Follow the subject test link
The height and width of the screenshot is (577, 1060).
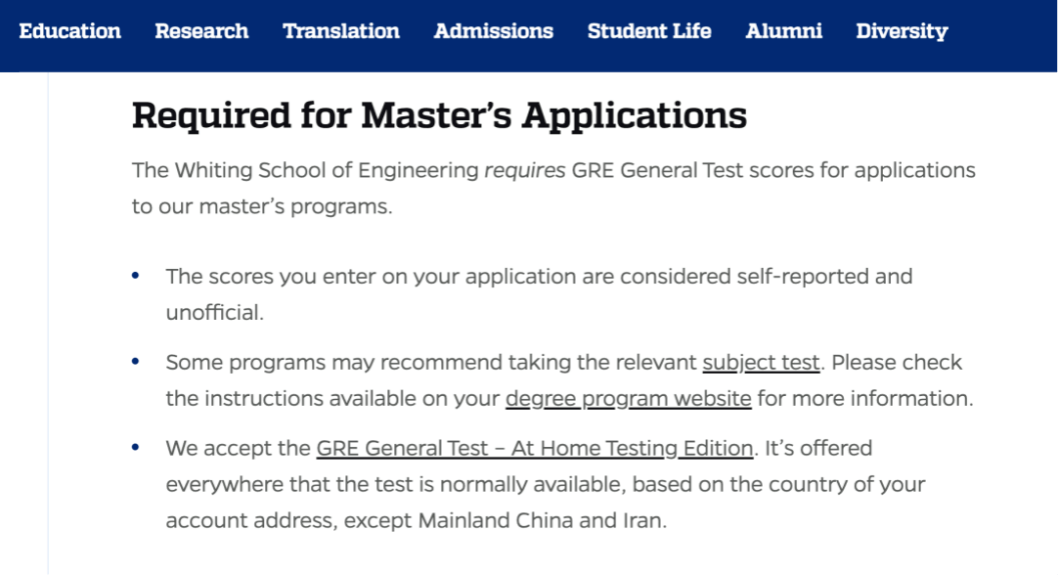761,363
